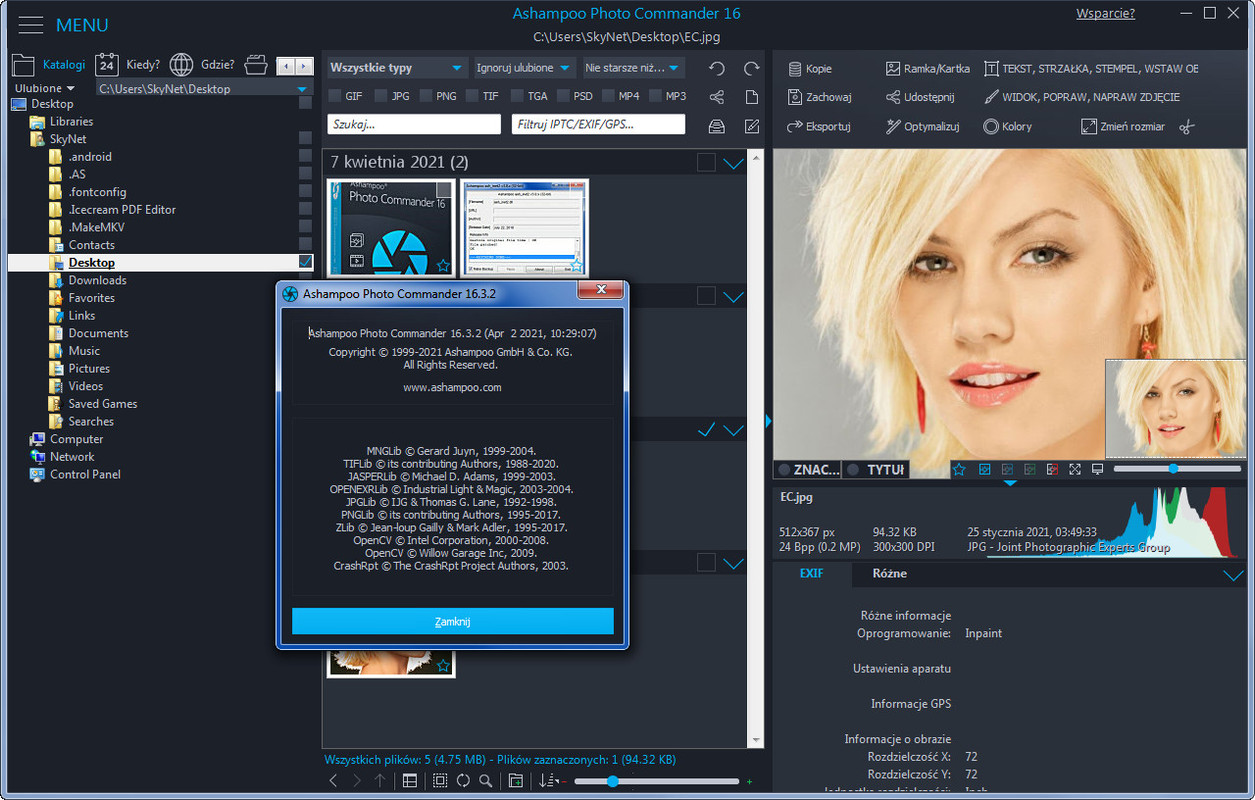1255x800 pixels.
Task: Select the Pictures folder in tree
Action: (89, 368)
